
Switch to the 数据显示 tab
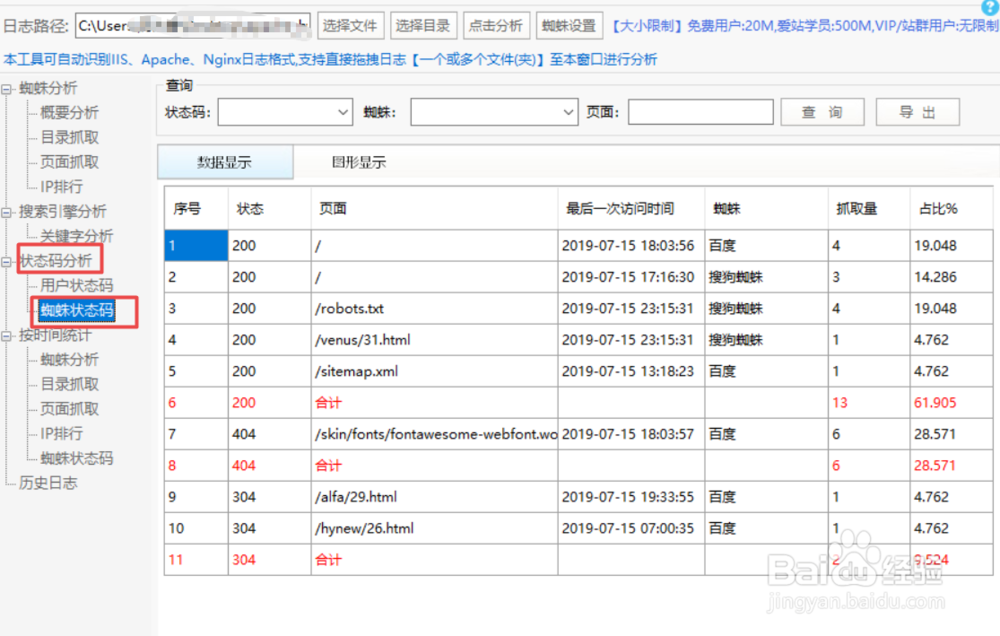click(x=225, y=162)
